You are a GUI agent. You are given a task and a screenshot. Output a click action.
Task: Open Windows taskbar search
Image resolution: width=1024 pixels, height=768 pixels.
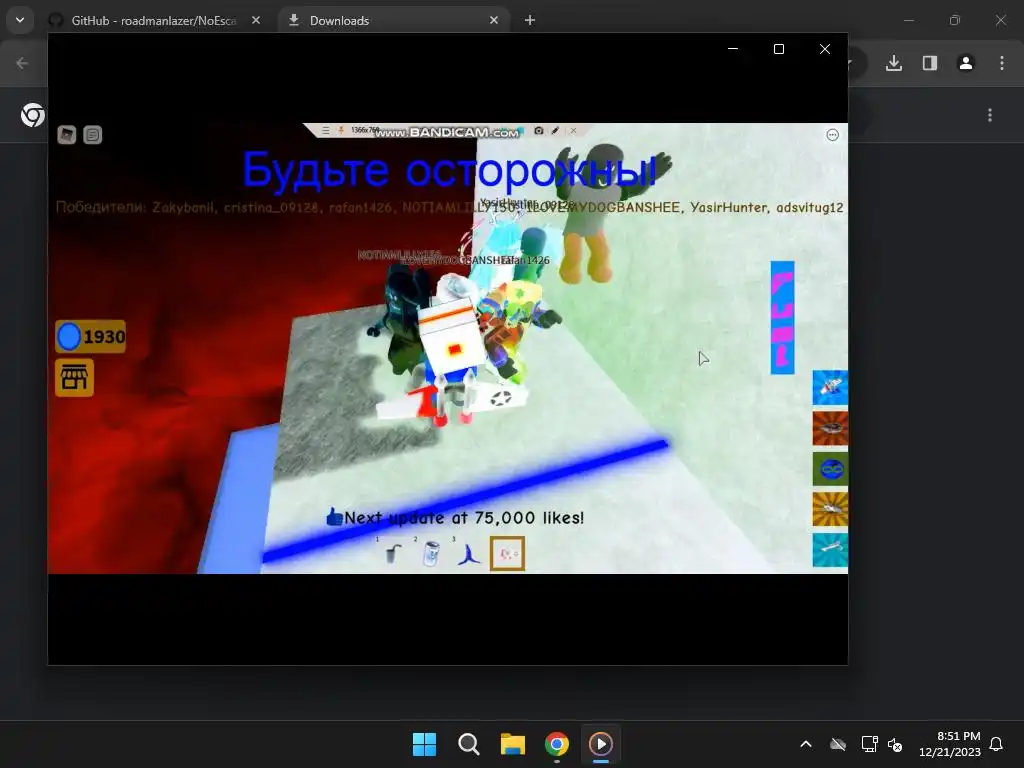click(468, 744)
